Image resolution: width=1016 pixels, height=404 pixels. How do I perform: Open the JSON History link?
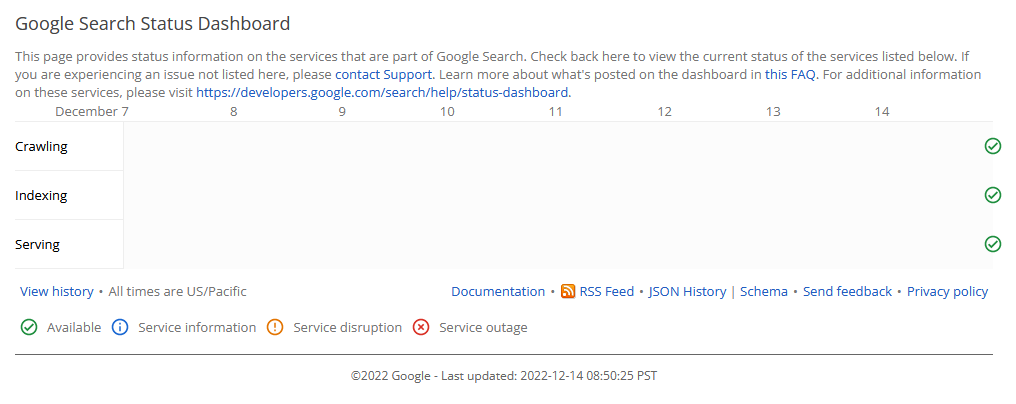click(x=687, y=292)
